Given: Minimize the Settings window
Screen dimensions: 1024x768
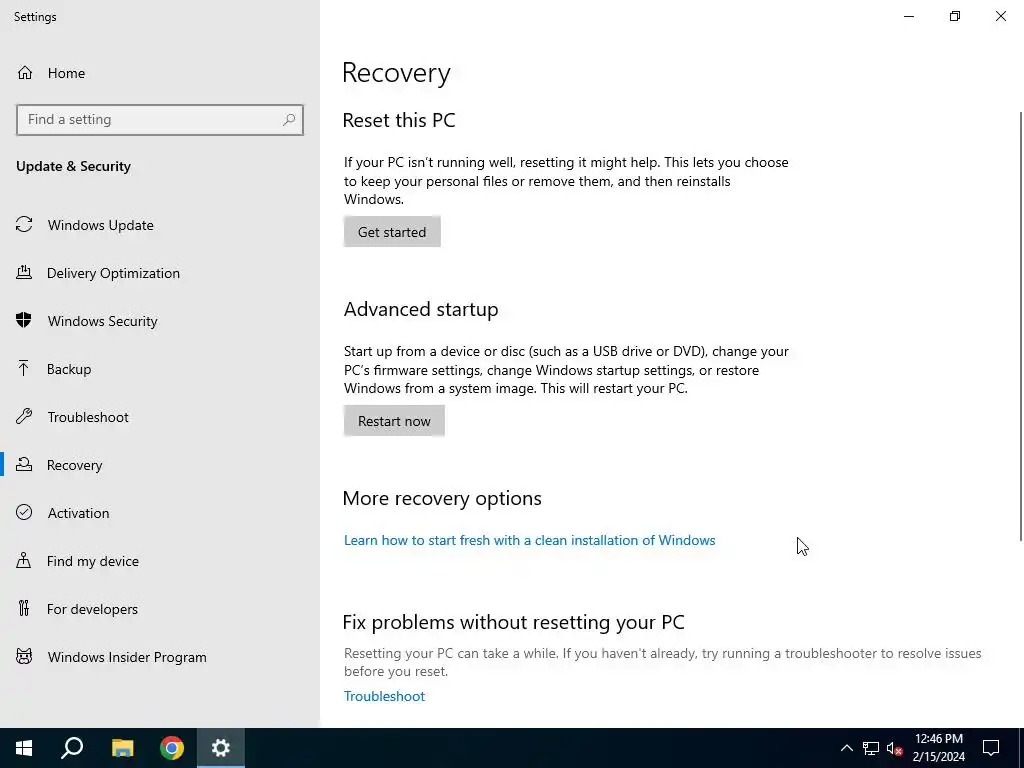Looking at the screenshot, I should tap(908, 16).
